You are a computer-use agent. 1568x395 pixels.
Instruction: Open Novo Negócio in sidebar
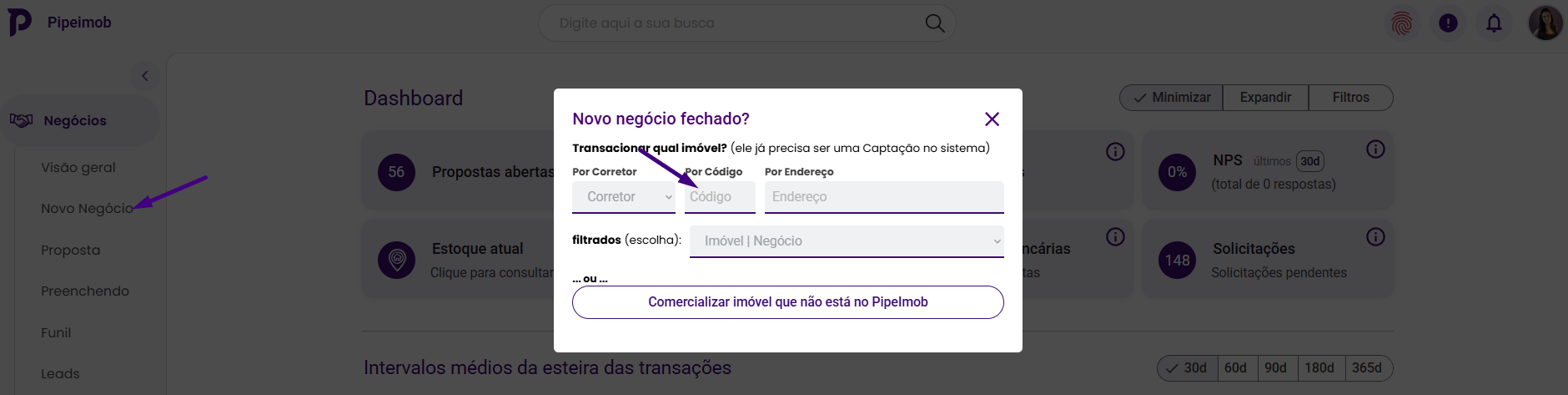(x=87, y=209)
